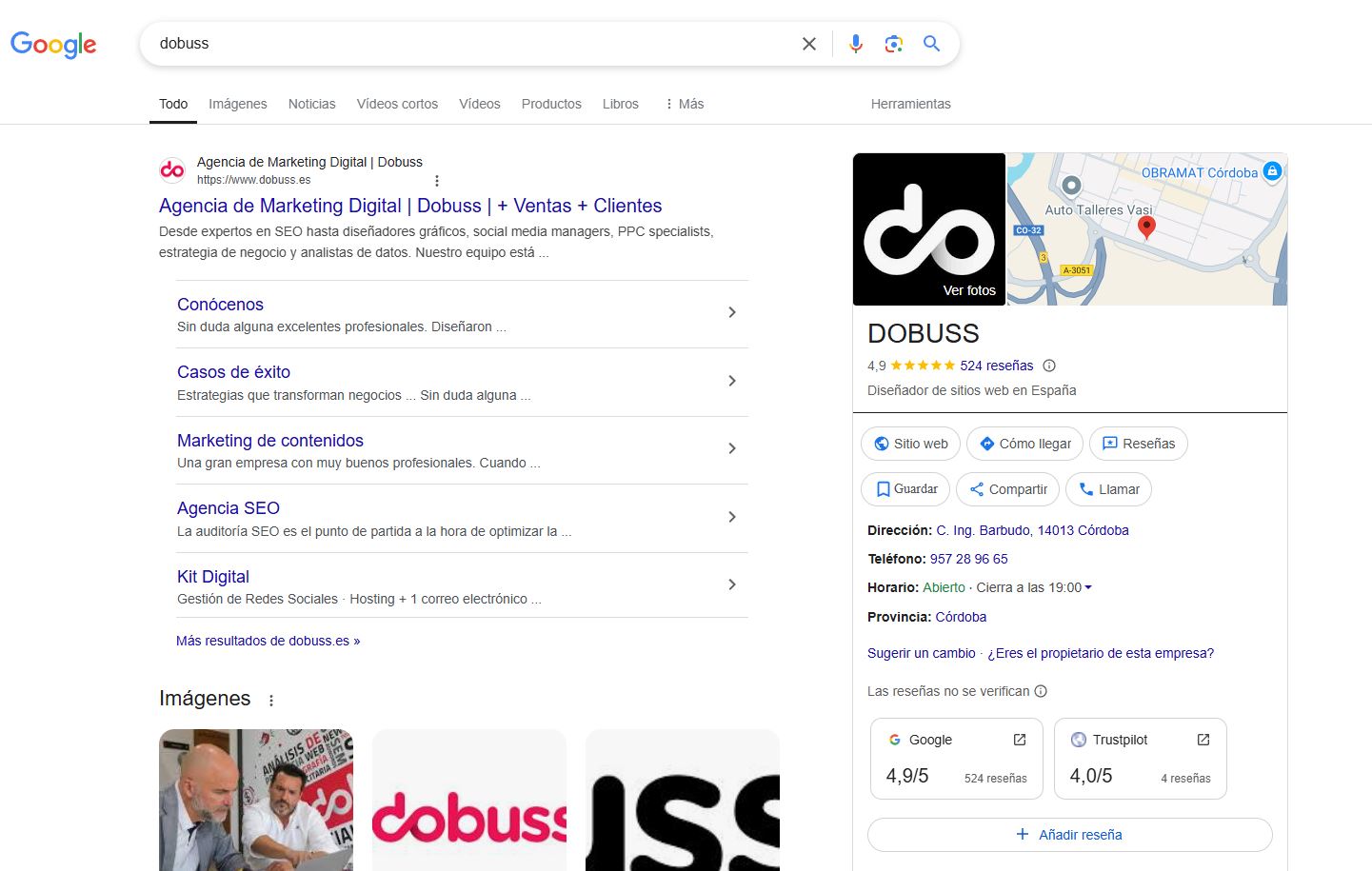The width and height of the screenshot is (1372, 871).
Task: Open the Dobuss logo 'Ver fotos' thumbnail
Action: (x=929, y=229)
